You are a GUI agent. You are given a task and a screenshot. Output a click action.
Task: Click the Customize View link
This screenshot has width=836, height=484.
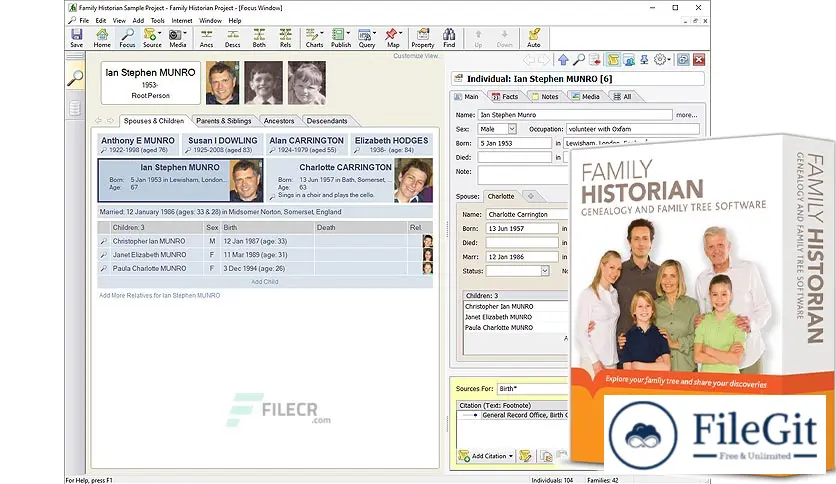pos(416,55)
